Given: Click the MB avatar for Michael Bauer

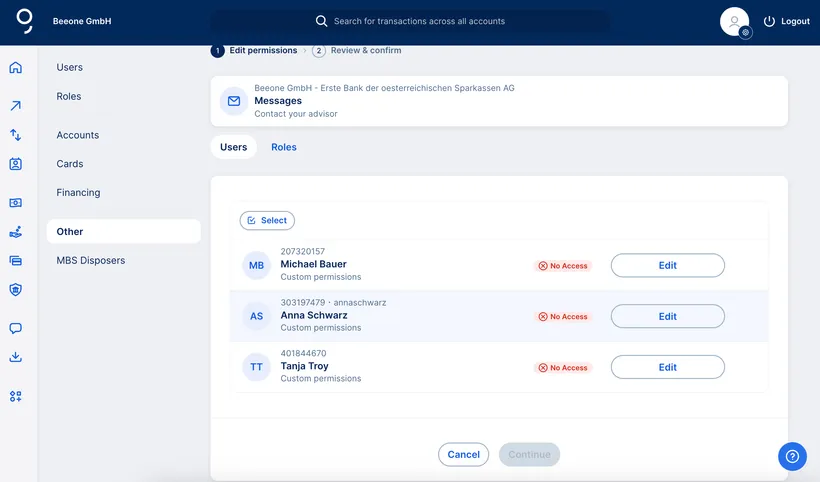Looking at the screenshot, I should (256, 265).
